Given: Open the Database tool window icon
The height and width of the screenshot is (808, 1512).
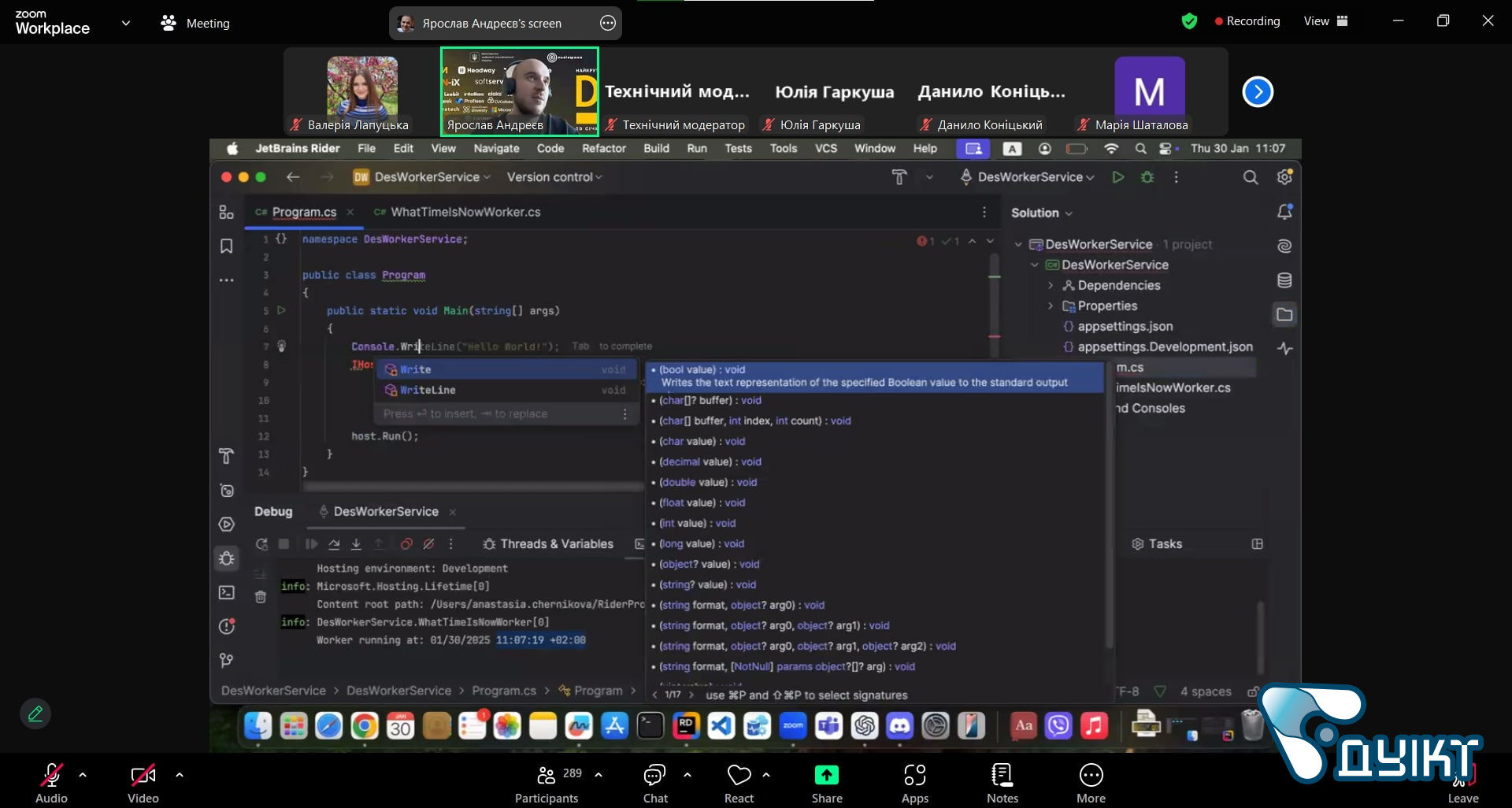Looking at the screenshot, I should coord(1284,280).
